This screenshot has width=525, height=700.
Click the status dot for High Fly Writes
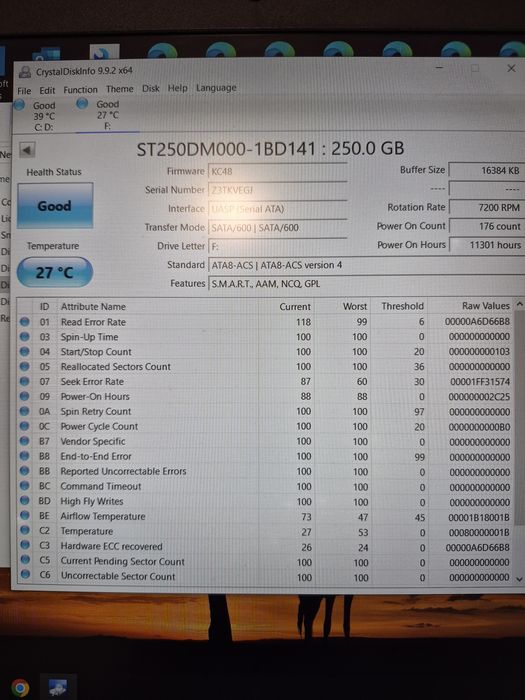(x=25, y=501)
